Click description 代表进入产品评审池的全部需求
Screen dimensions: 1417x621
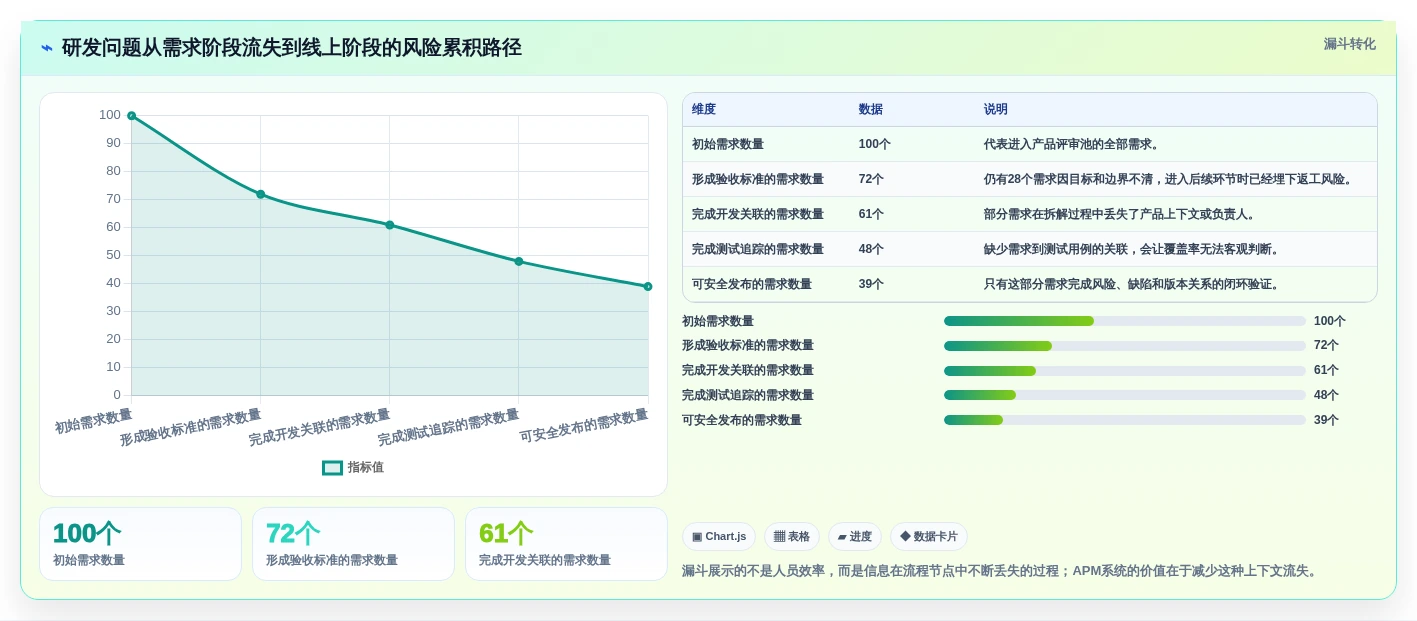pyautogui.click(x=1072, y=144)
